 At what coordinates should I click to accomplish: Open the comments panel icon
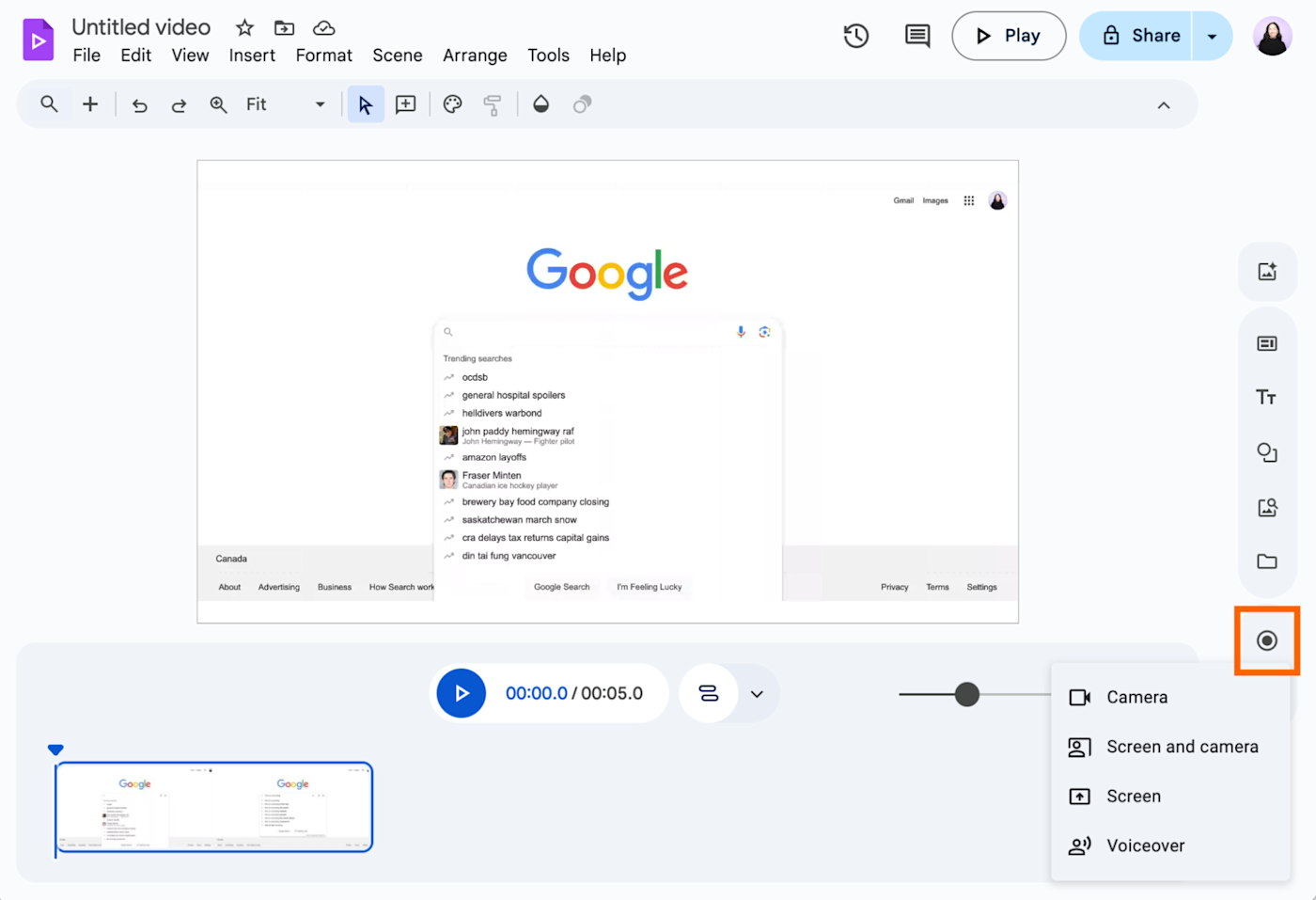[917, 36]
